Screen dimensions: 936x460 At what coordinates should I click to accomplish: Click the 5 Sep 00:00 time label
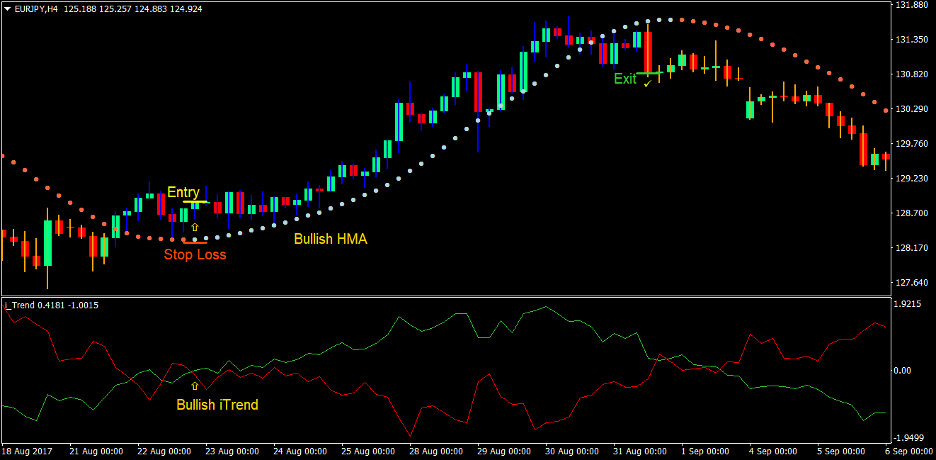tap(842, 452)
